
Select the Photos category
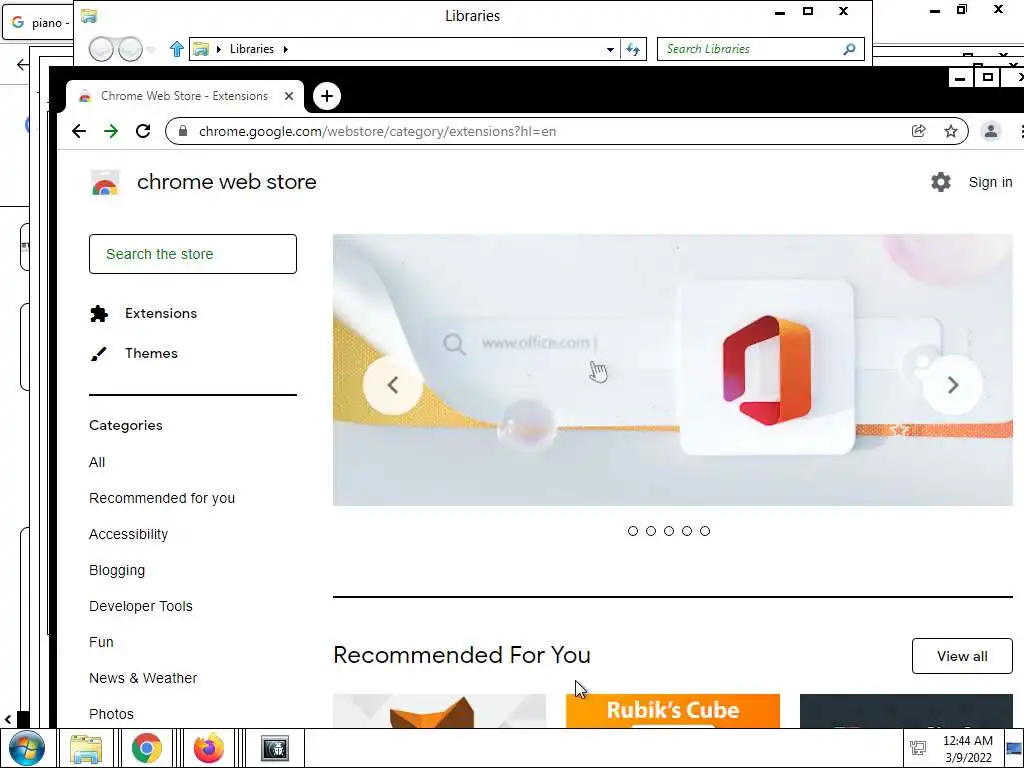click(111, 714)
